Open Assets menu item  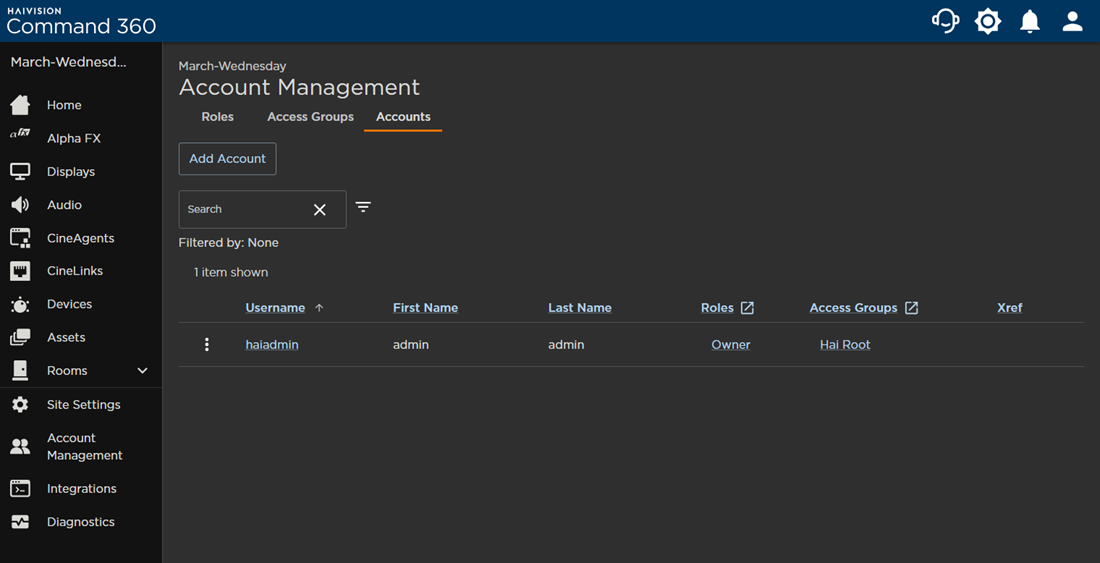[x=66, y=337]
